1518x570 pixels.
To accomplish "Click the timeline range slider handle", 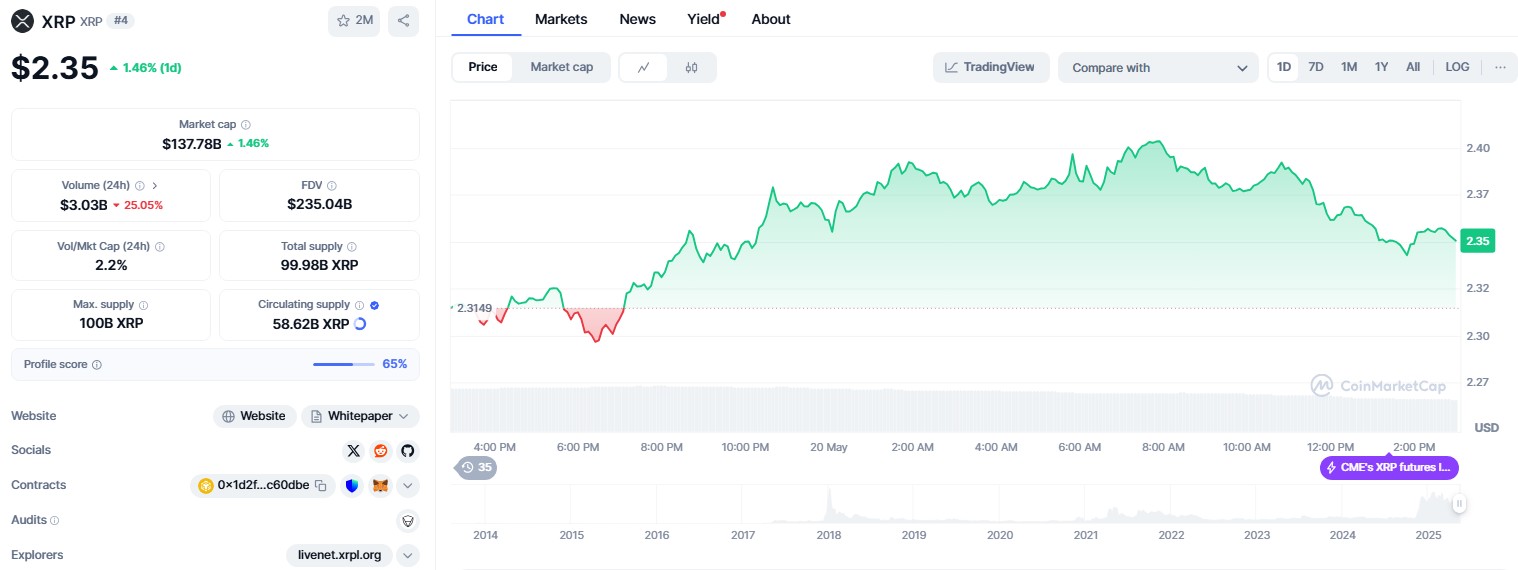I will tap(1459, 504).
